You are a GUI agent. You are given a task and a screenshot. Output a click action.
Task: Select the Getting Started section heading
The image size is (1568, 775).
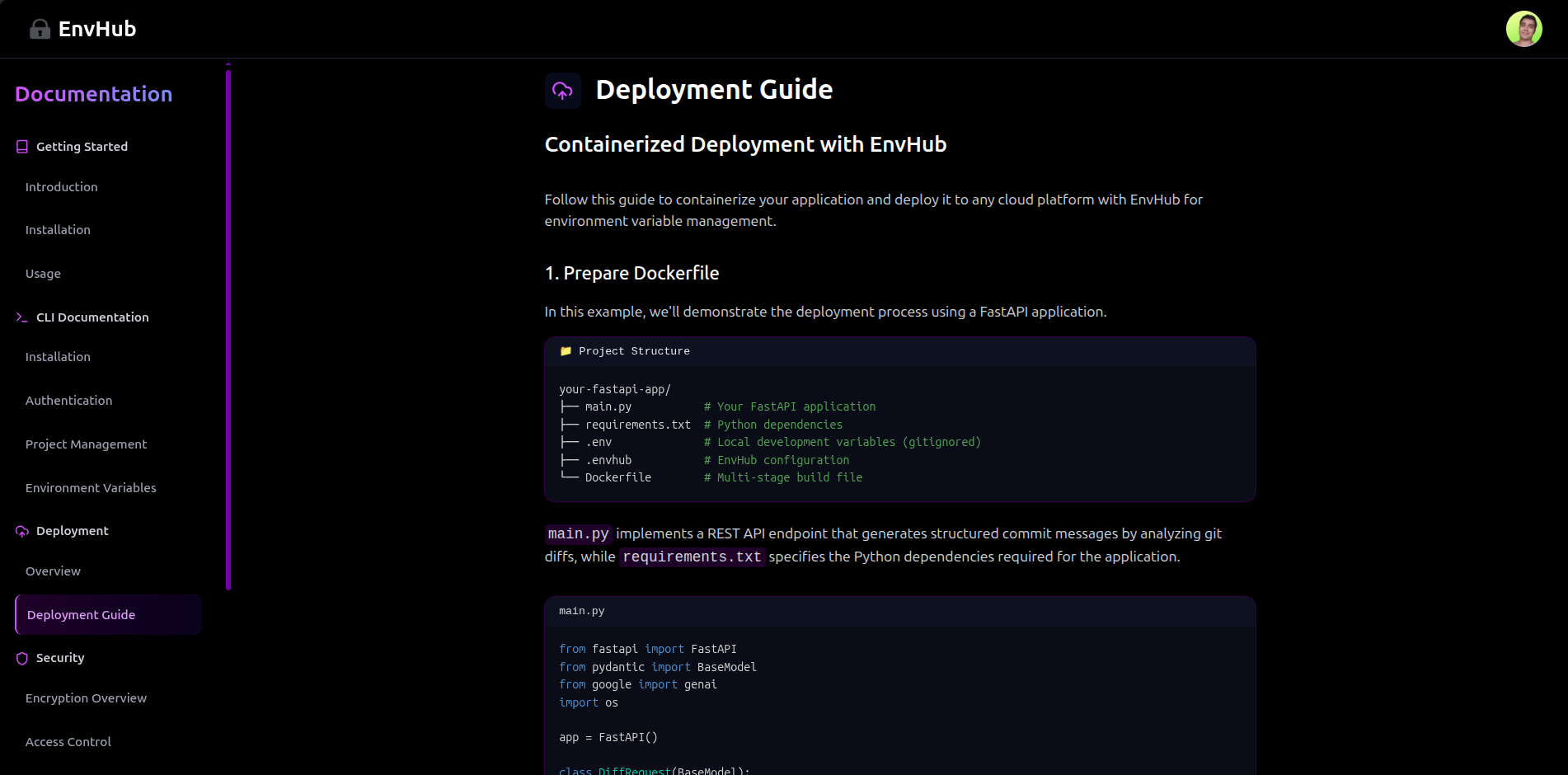click(x=82, y=147)
